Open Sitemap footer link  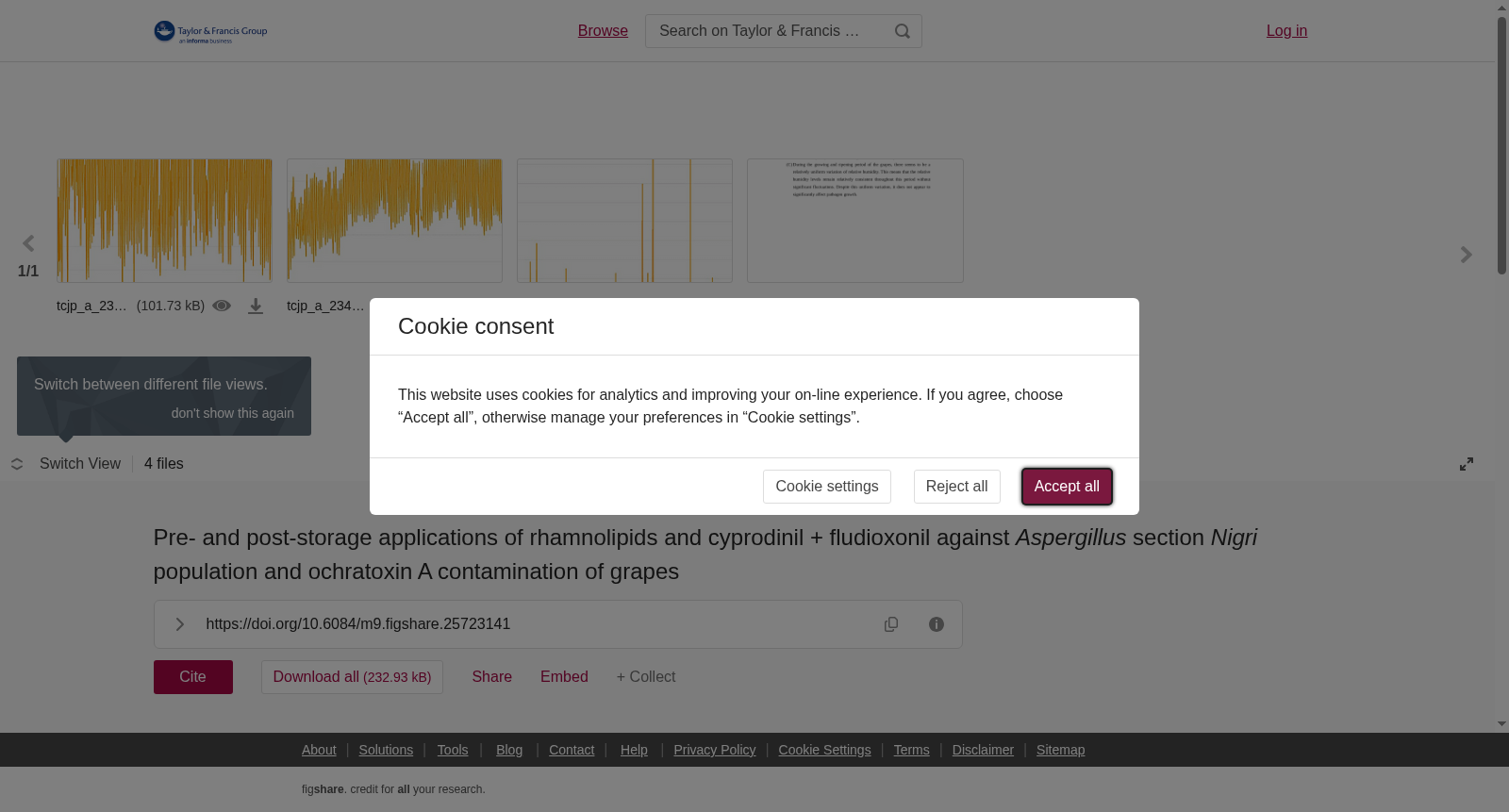[x=1061, y=750]
